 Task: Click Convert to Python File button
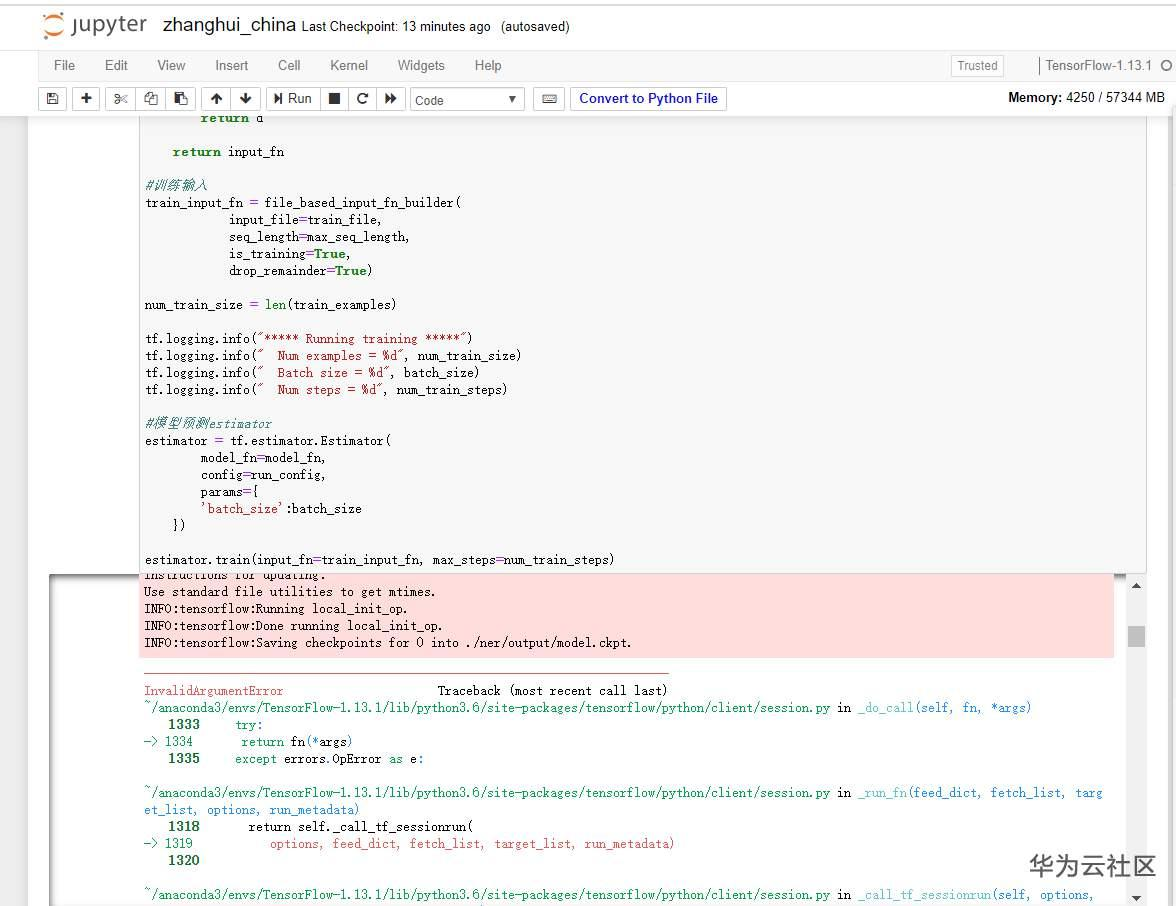(648, 99)
